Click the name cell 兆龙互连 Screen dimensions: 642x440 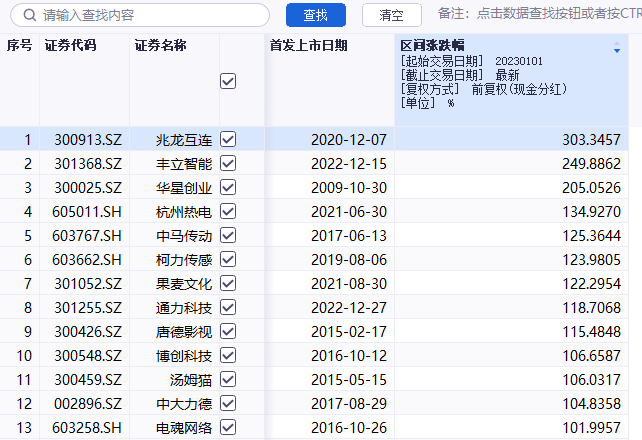pyautogui.click(x=184, y=140)
